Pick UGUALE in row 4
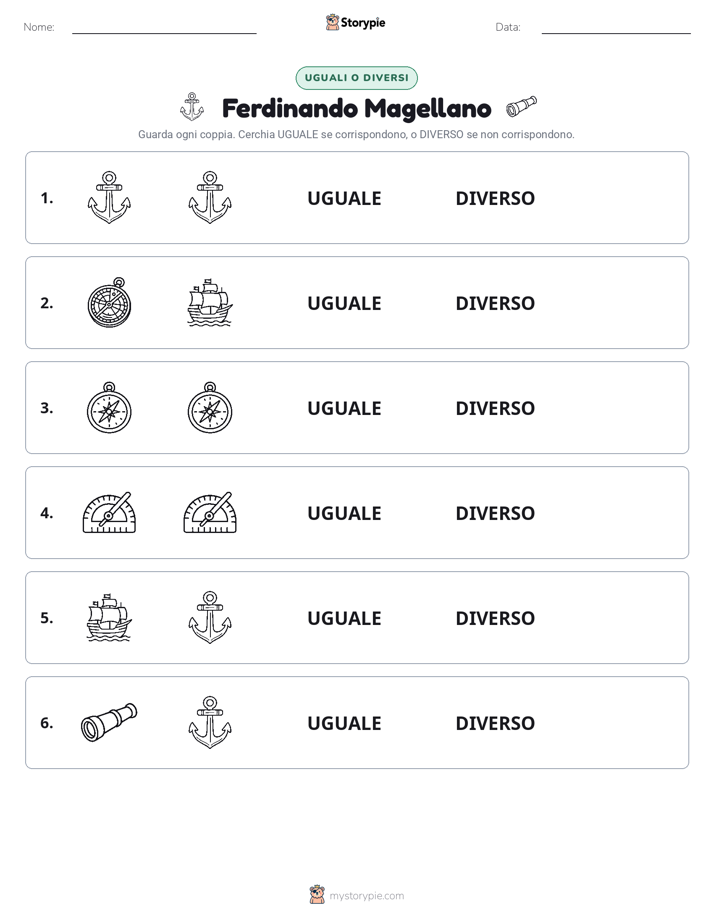 coord(345,513)
